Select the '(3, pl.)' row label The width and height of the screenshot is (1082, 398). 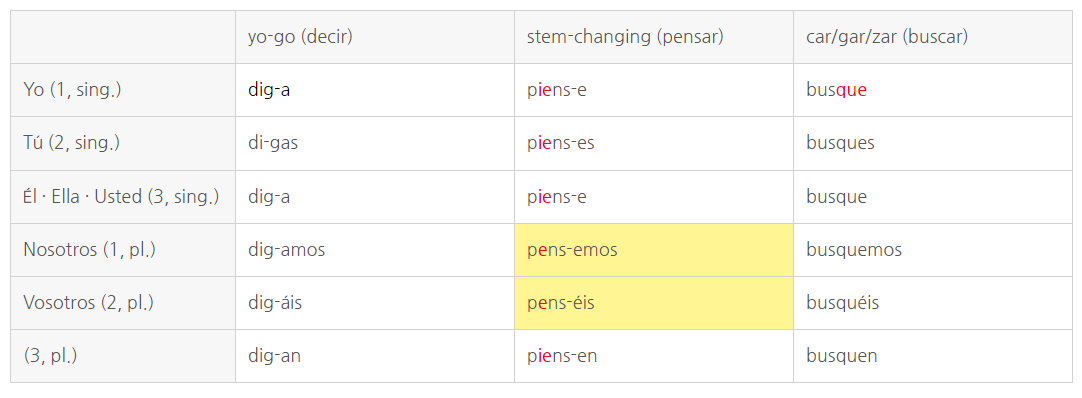(123, 356)
